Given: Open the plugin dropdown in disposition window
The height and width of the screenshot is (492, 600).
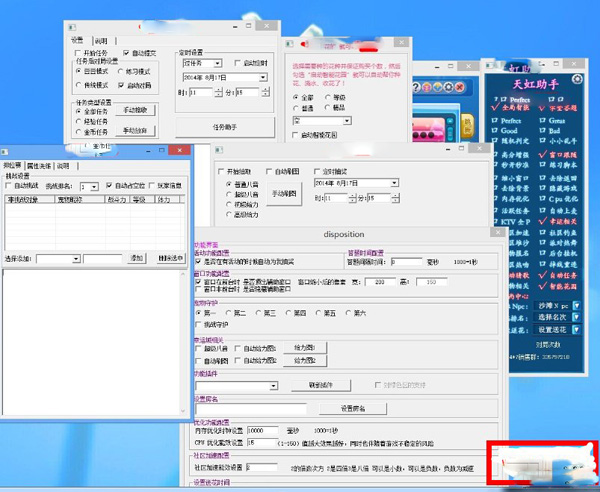Looking at the screenshot, I should tap(274, 386).
